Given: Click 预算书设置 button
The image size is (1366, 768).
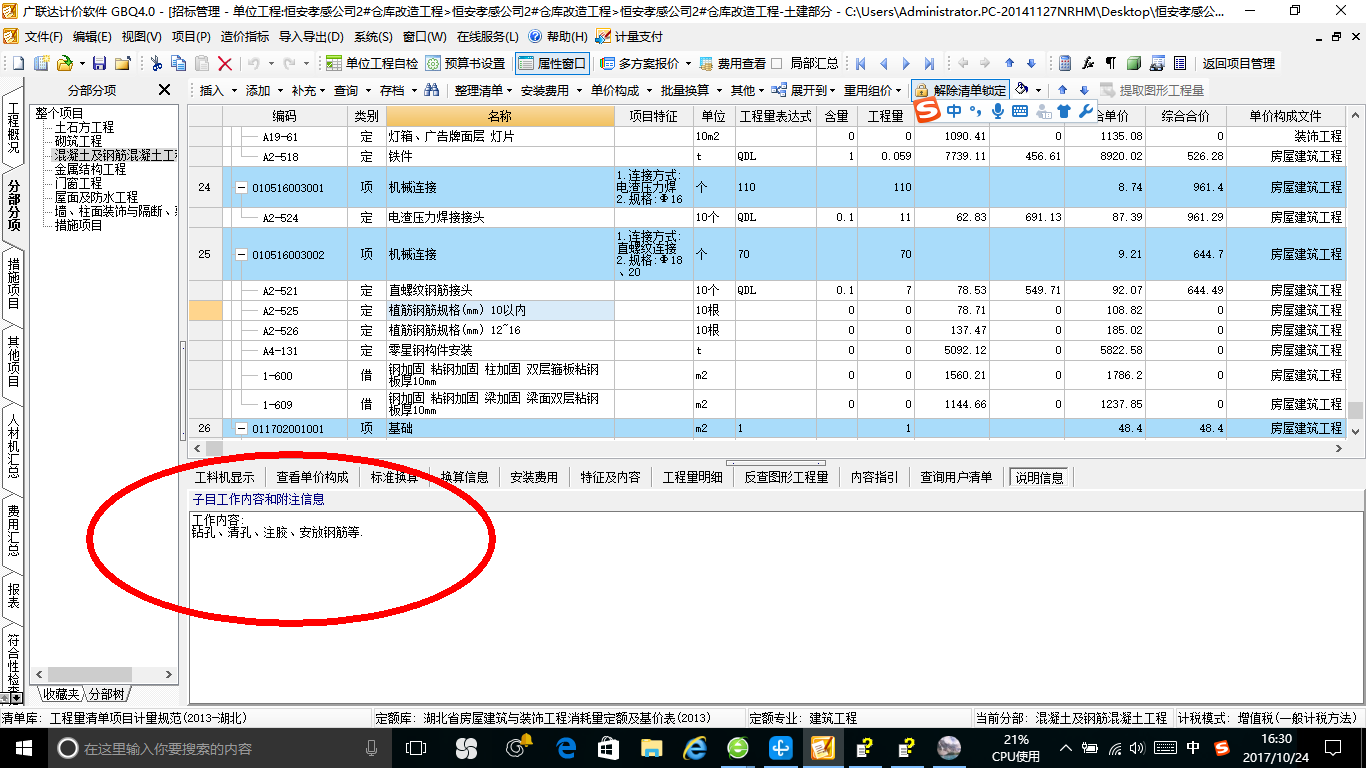Looking at the screenshot, I should click(x=465, y=63).
